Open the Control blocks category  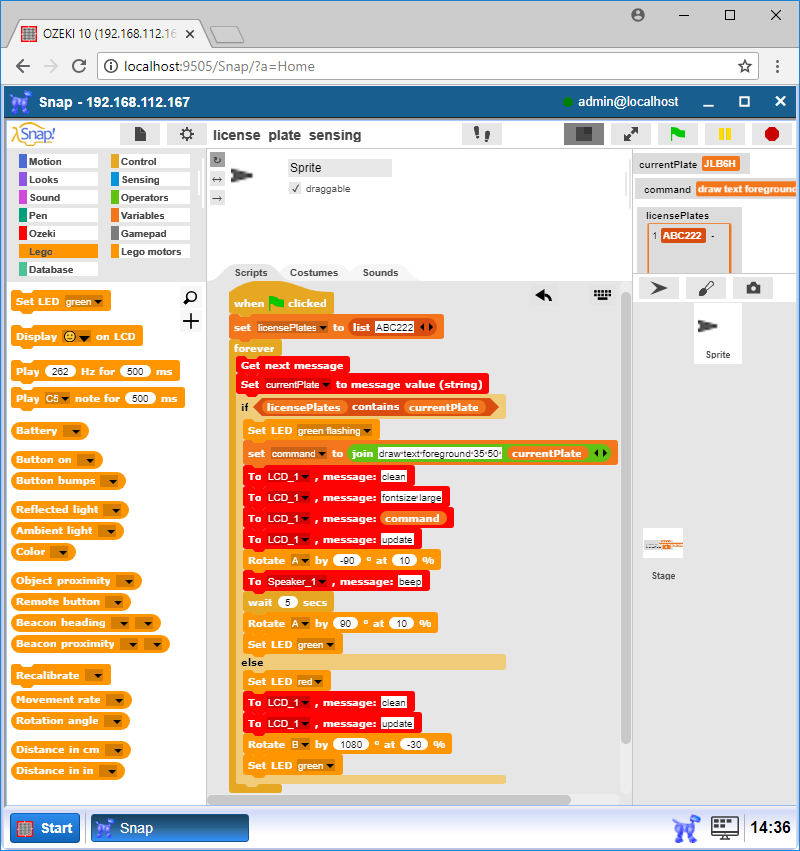coord(150,161)
